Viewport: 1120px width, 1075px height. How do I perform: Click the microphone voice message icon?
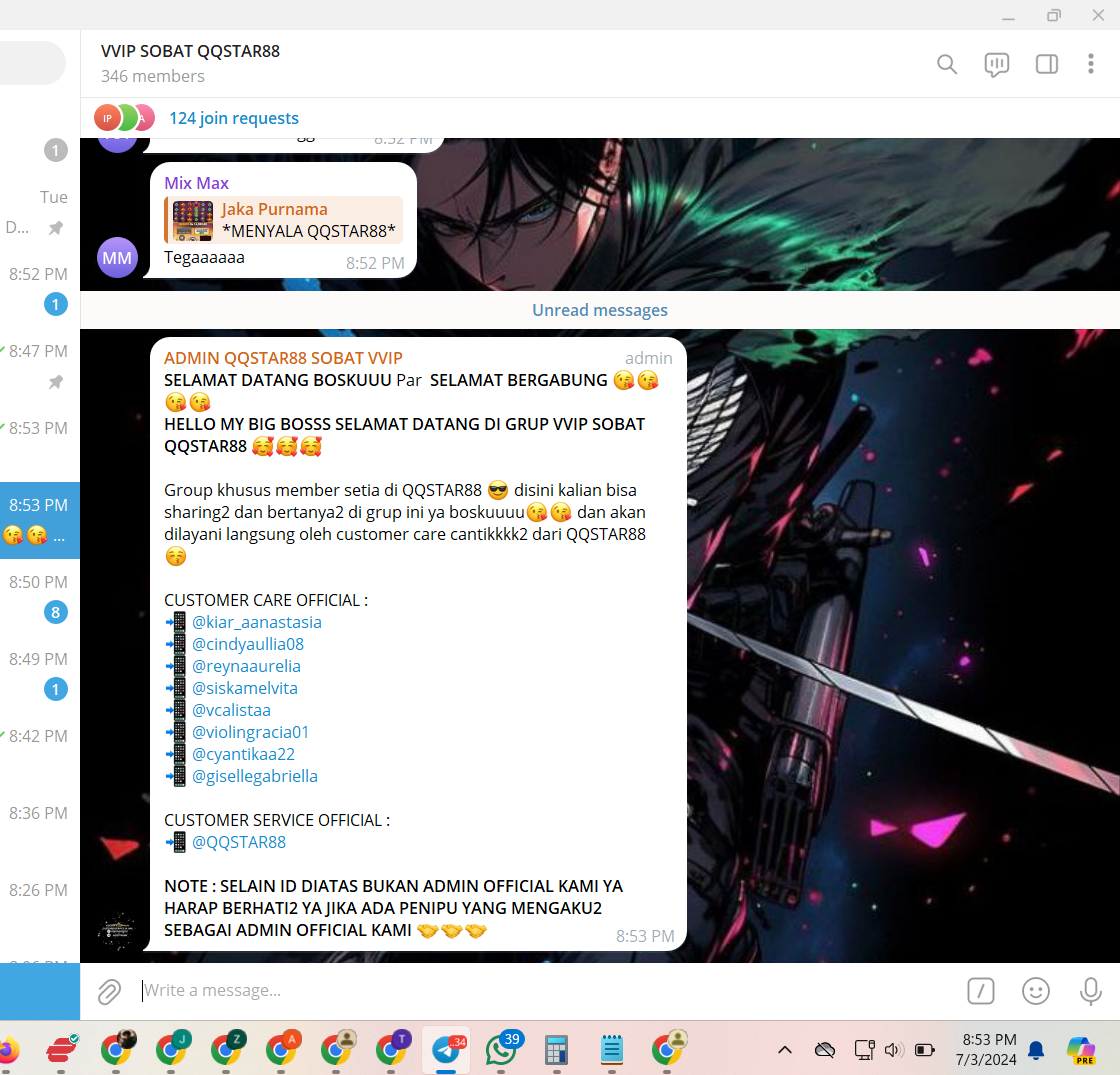click(x=1090, y=991)
